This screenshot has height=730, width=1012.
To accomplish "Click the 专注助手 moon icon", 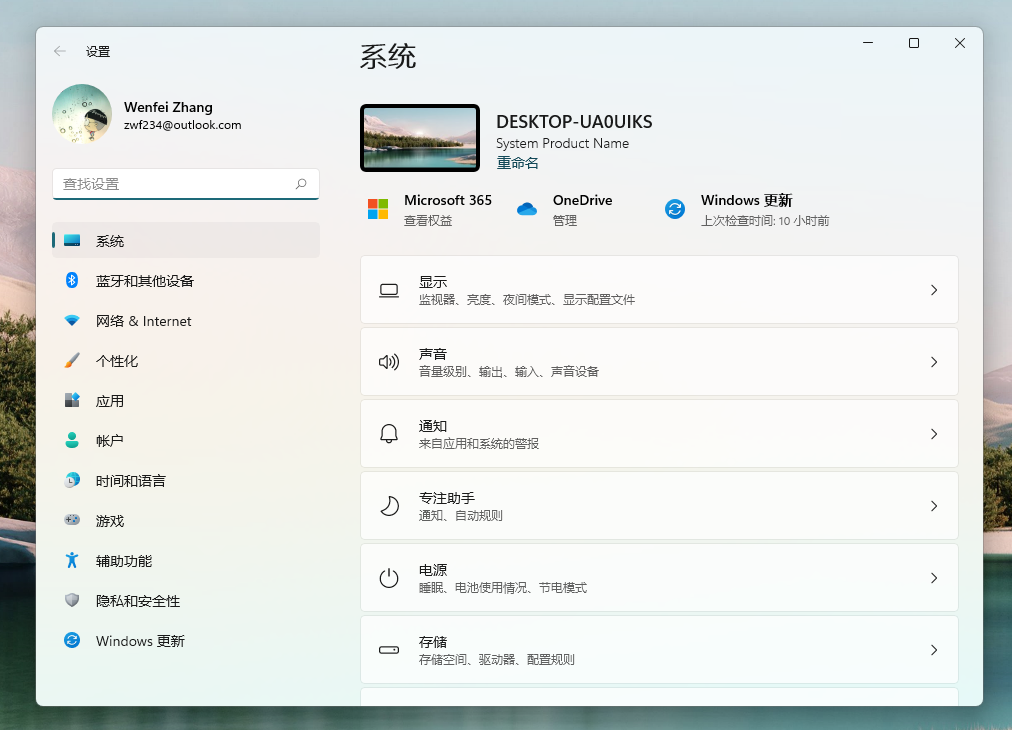I will click(x=389, y=506).
